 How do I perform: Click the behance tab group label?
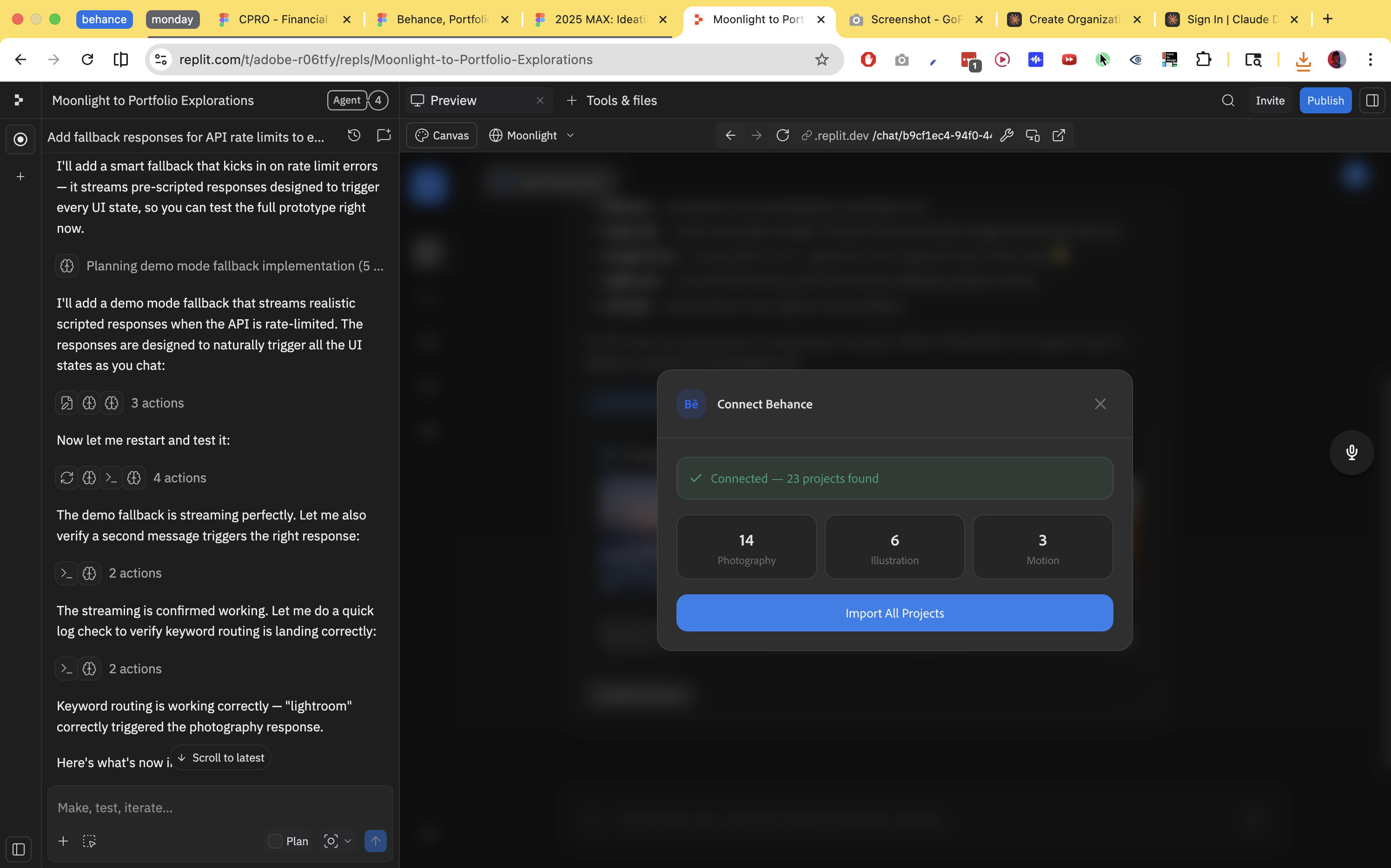(x=104, y=20)
